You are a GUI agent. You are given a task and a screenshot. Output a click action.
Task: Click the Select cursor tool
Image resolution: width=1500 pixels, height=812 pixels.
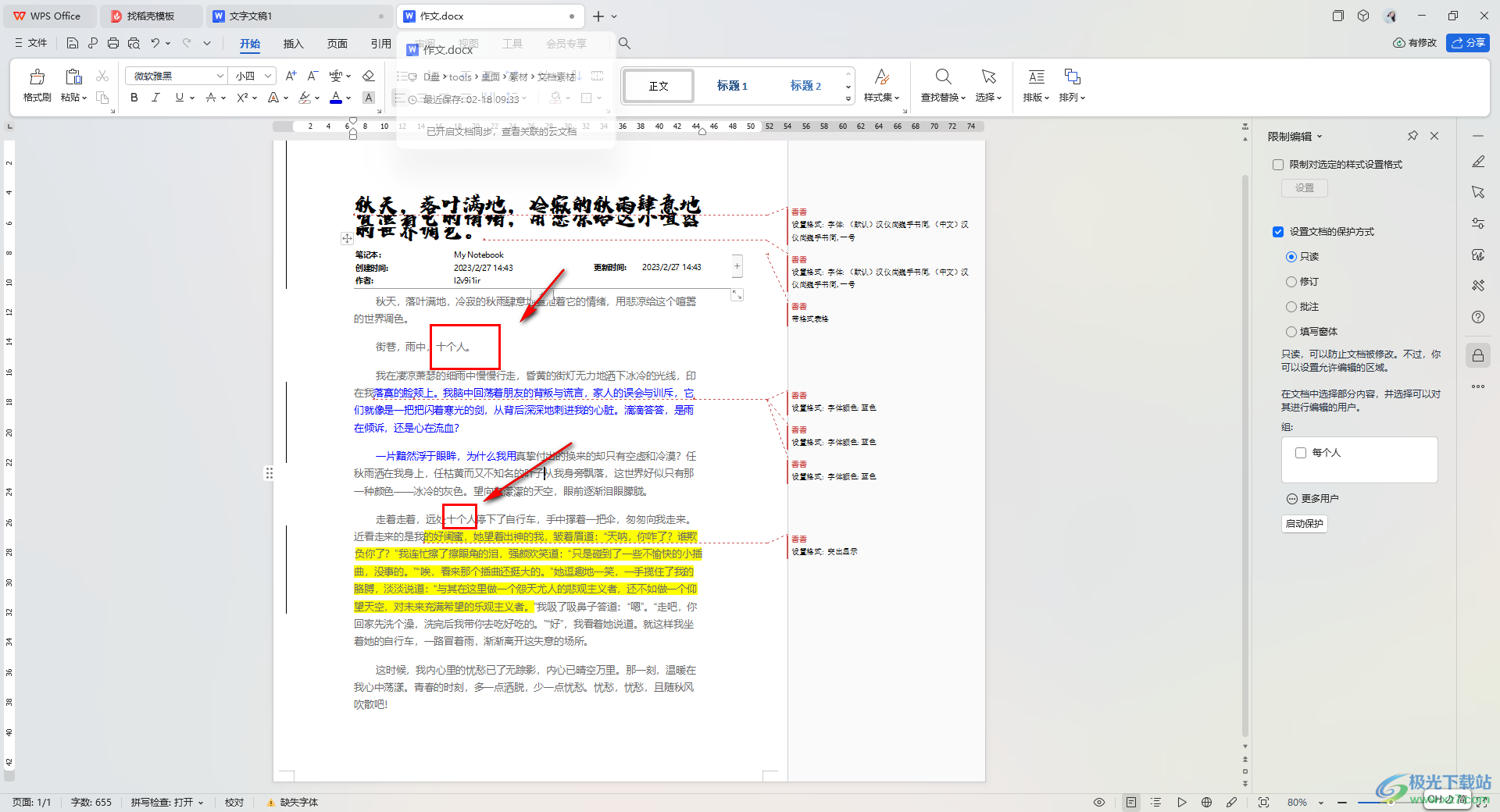click(988, 84)
